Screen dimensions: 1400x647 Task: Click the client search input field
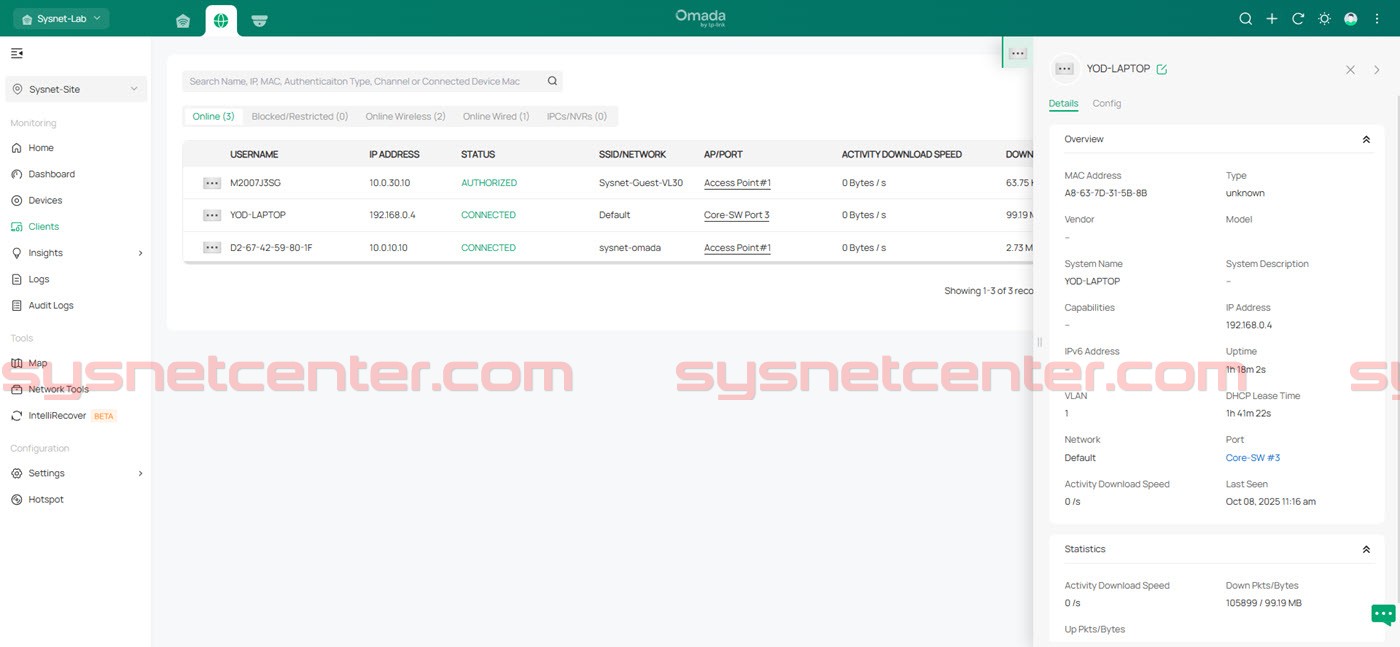tap(365, 81)
